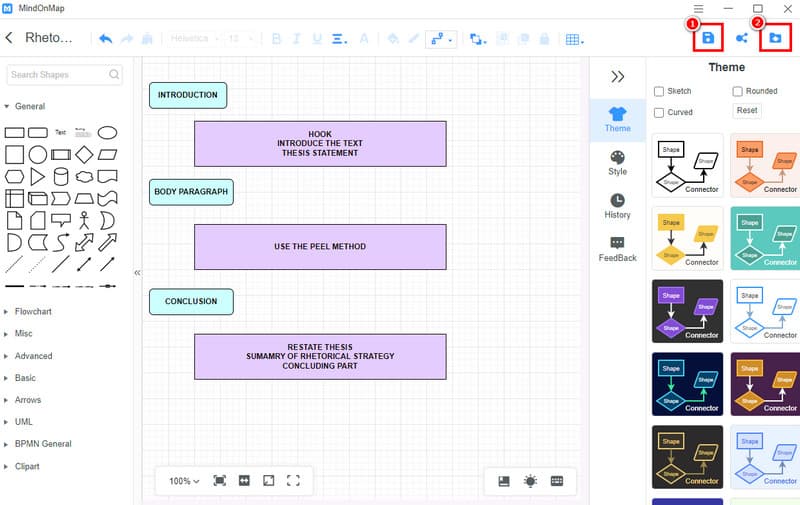
Task: Click the Reset button
Action: (x=746, y=111)
